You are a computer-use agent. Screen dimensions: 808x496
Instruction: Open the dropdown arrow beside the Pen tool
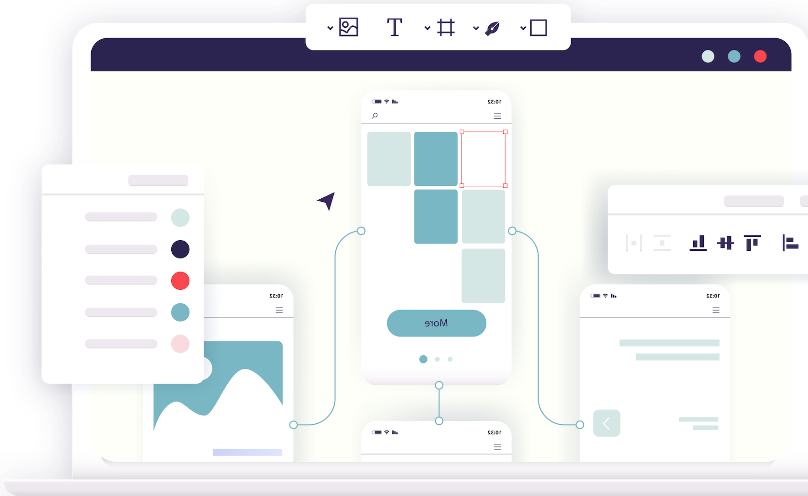pos(474,28)
